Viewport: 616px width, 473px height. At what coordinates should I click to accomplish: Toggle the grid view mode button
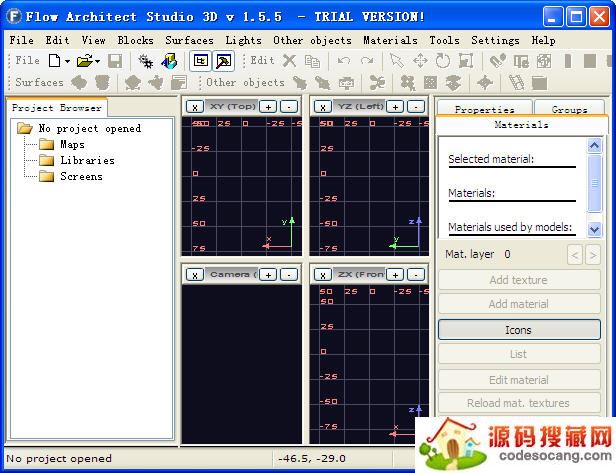(201, 61)
